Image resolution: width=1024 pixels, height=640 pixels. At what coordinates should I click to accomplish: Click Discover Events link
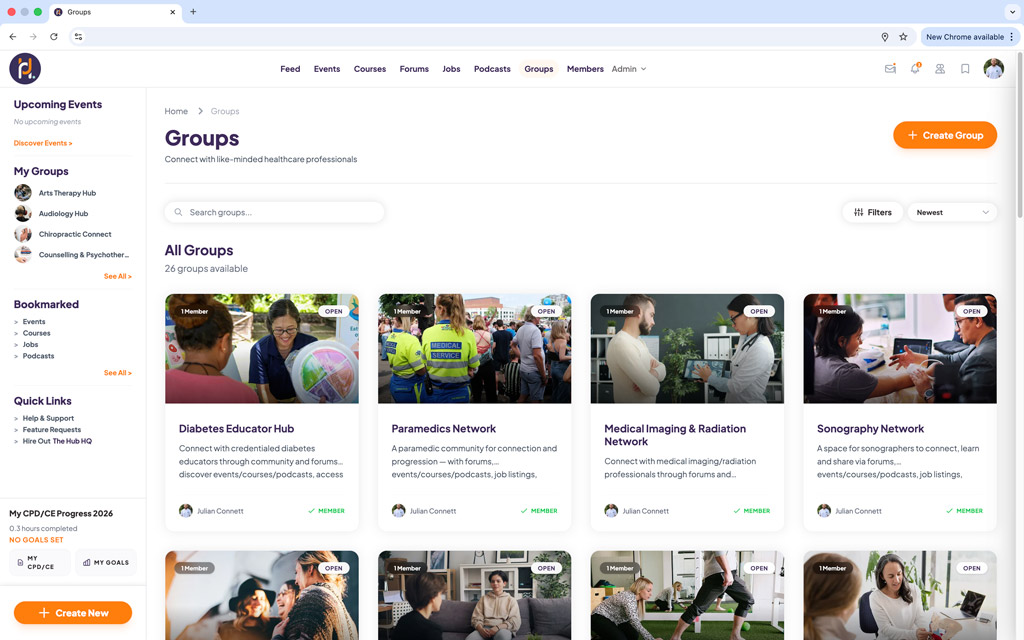pos(43,143)
